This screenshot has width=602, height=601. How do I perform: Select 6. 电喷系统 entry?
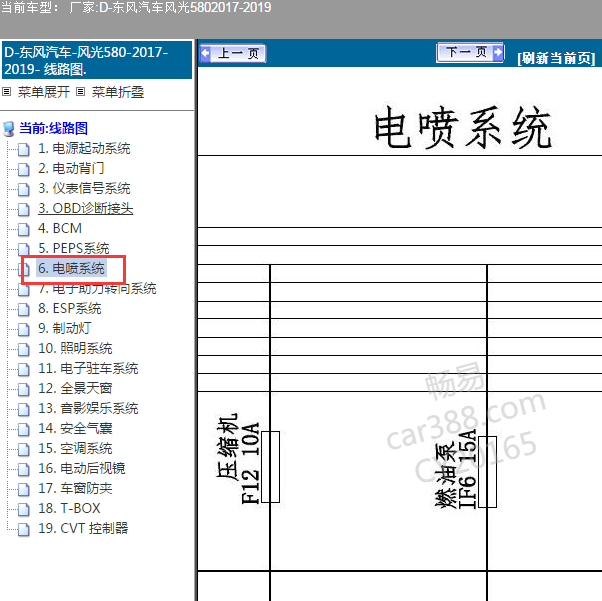(x=71, y=268)
